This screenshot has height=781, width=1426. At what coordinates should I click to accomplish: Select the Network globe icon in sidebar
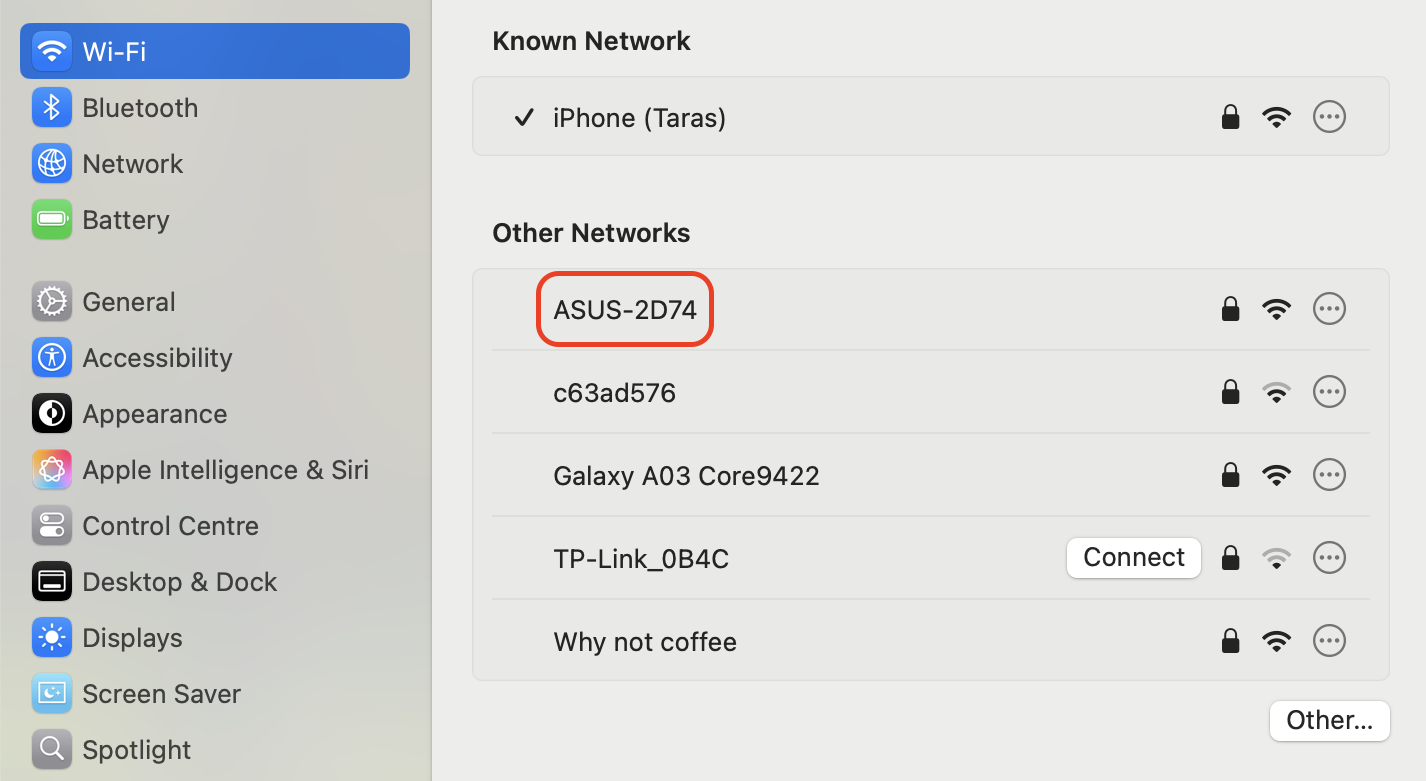pos(52,163)
